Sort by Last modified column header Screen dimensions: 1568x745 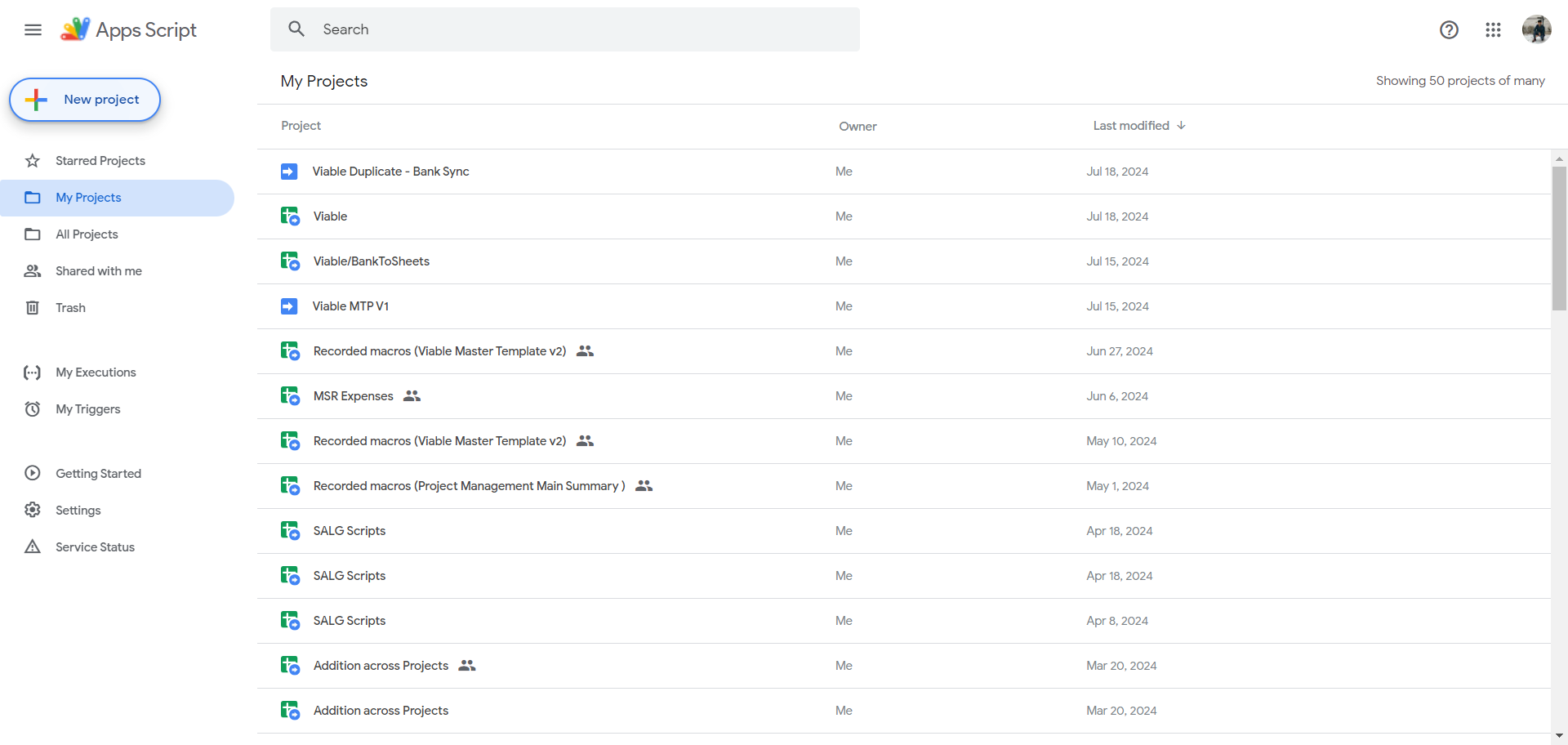click(1139, 126)
